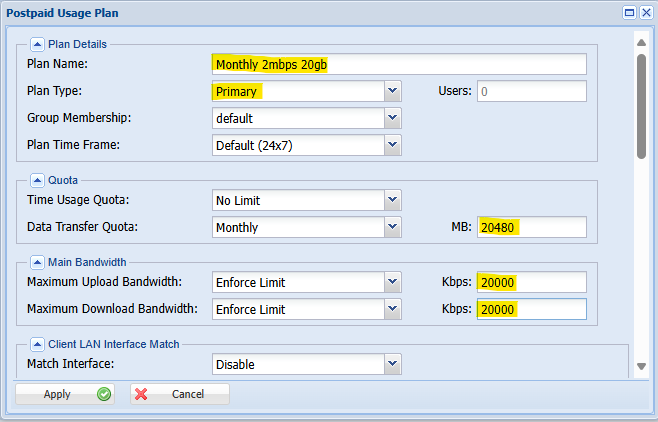Collapse the Quota section arrow
Image resolution: width=658 pixels, height=422 pixels.
(x=37, y=180)
